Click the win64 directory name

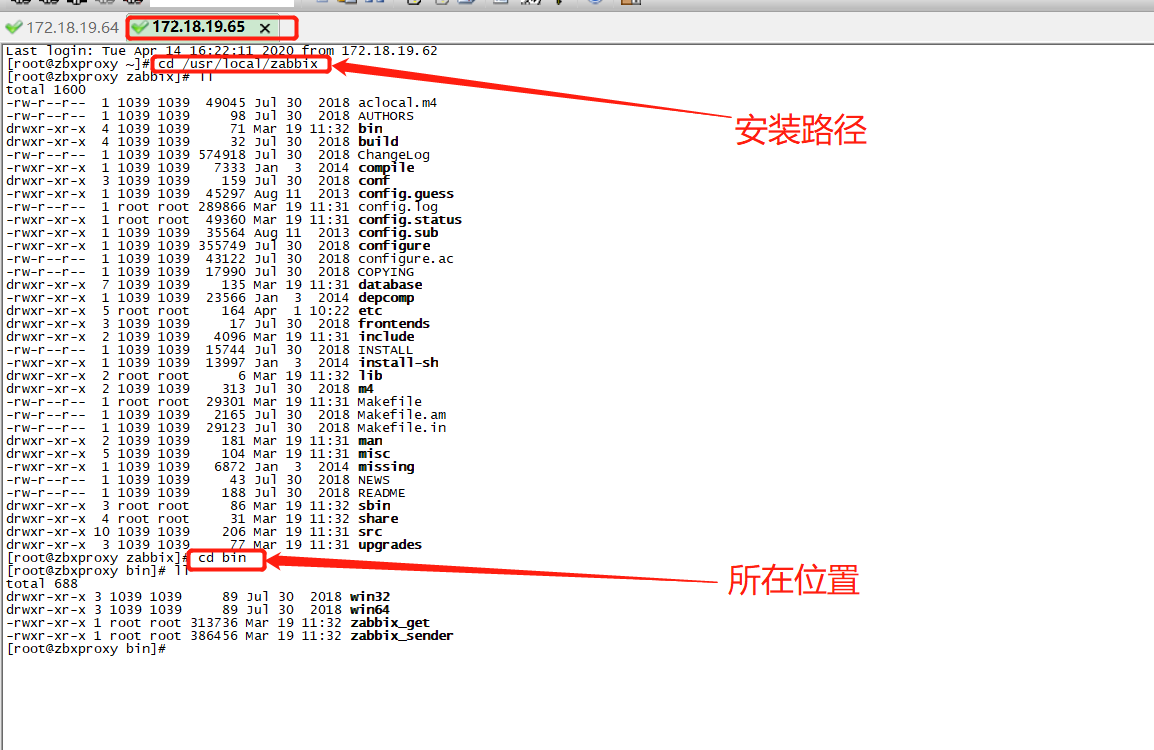click(x=370, y=610)
